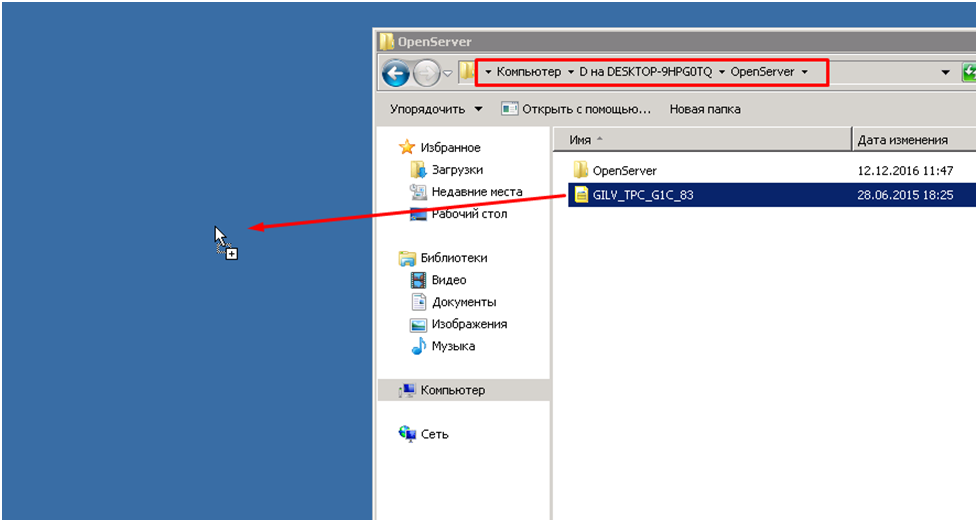Click the Сеть network icon
The width and height of the screenshot is (978, 522).
(407, 433)
